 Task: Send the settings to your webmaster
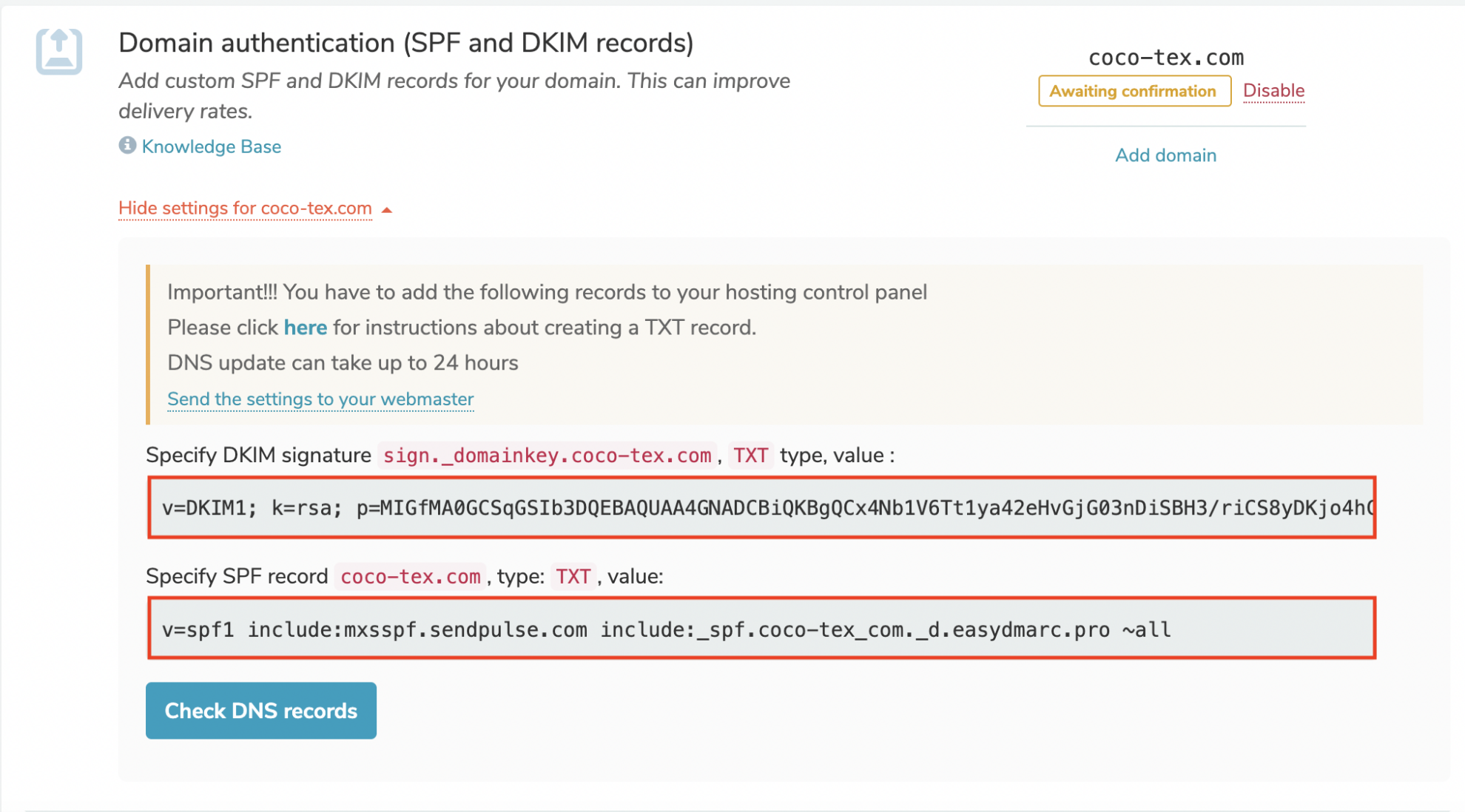pos(320,399)
